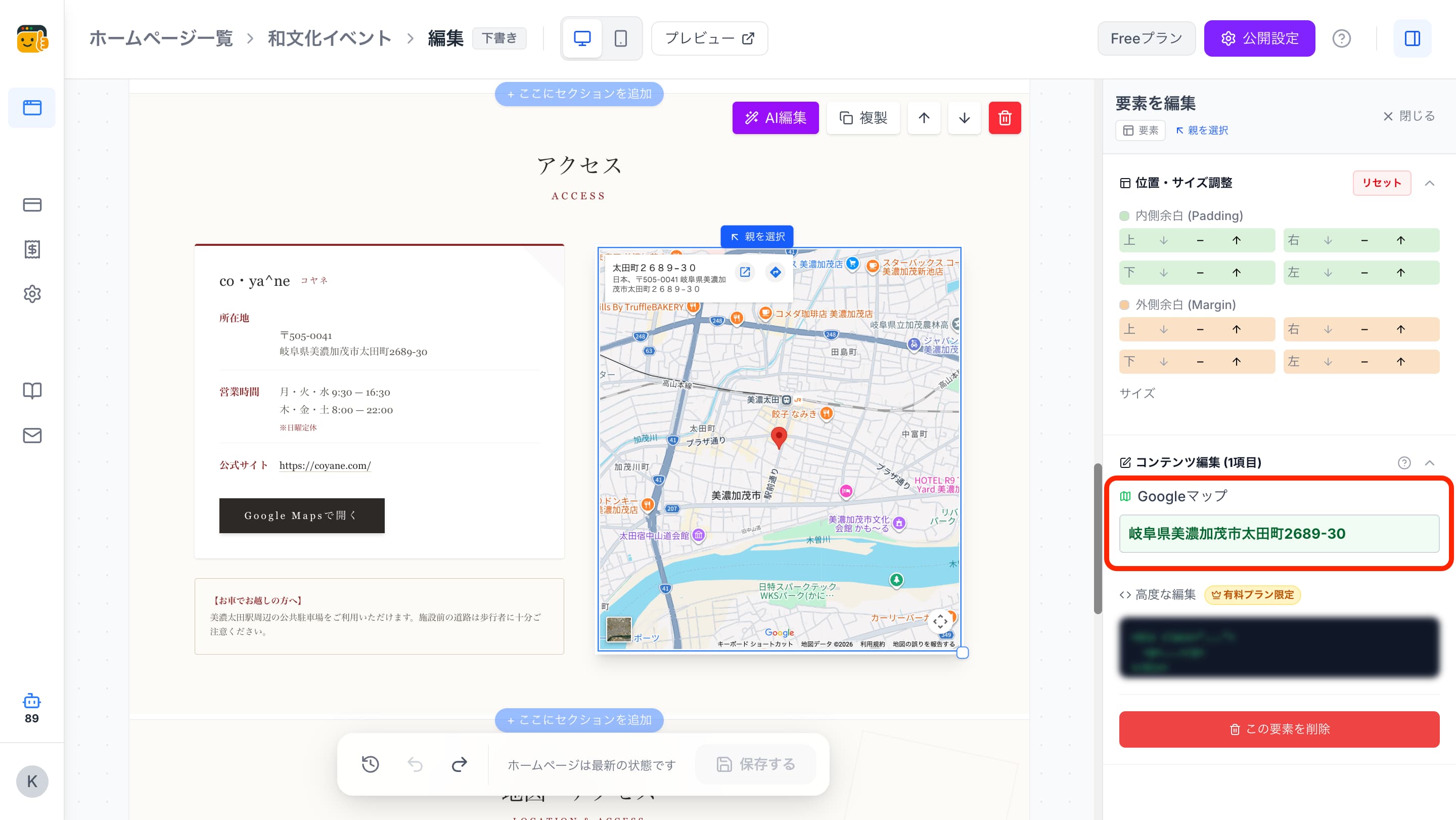Increase the Padding 上 value with the up arrow
The image size is (1456, 820).
tap(1236, 240)
